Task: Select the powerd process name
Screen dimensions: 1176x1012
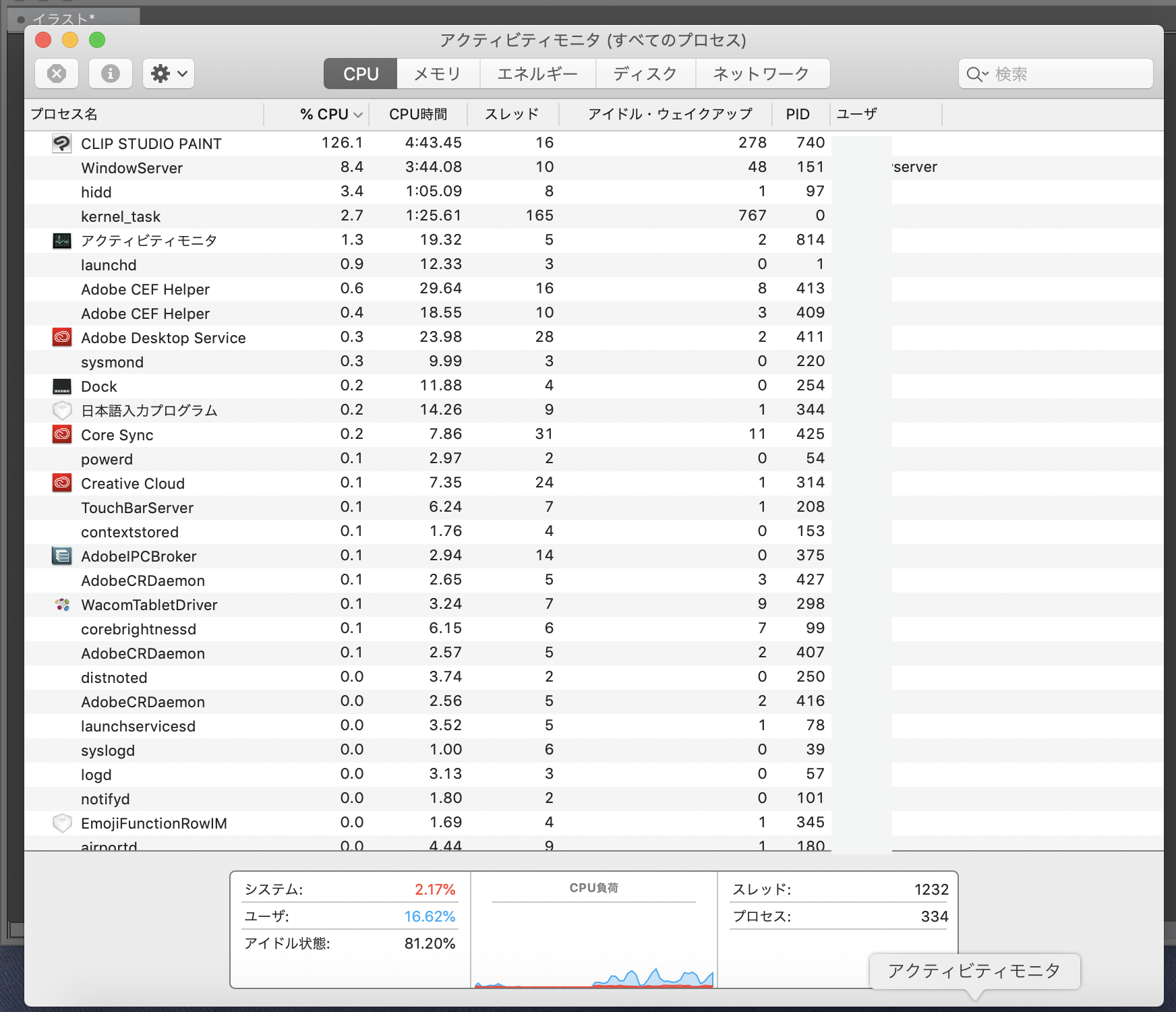Action: tap(107, 459)
